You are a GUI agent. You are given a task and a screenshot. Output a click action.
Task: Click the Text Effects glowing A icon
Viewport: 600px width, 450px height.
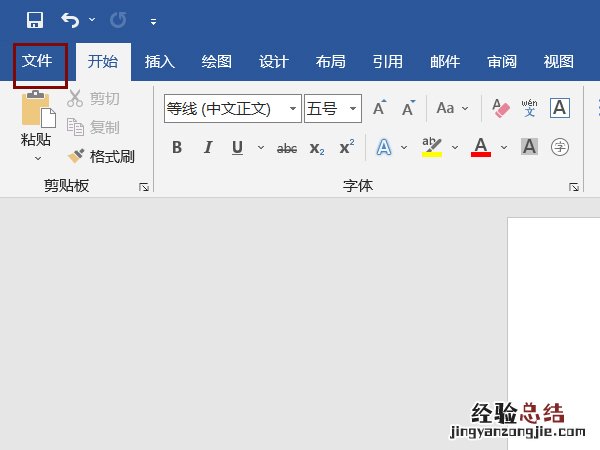point(383,148)
